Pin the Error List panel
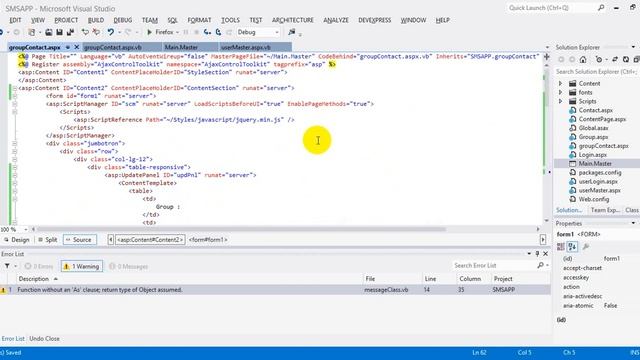Image resolution: width=640 pixels, height=360 pixels. coord(538,254)
